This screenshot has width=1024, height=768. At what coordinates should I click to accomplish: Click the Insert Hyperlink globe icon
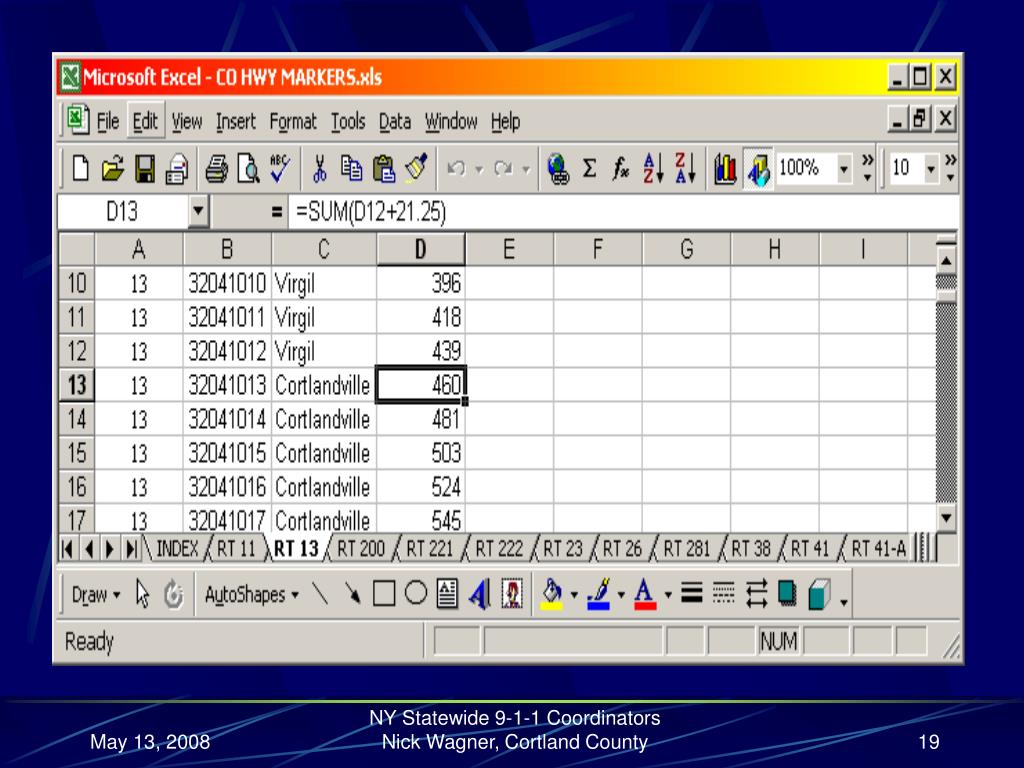[558, 169]
